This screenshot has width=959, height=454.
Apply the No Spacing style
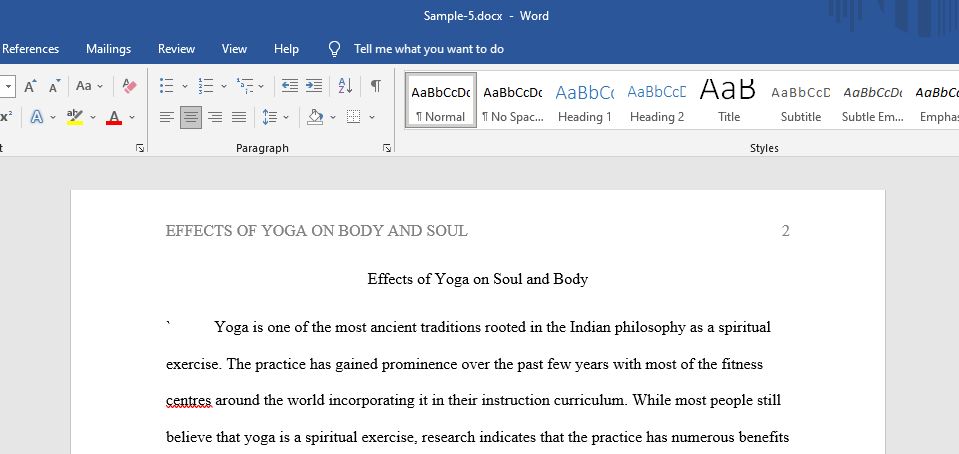coord(513,100)
